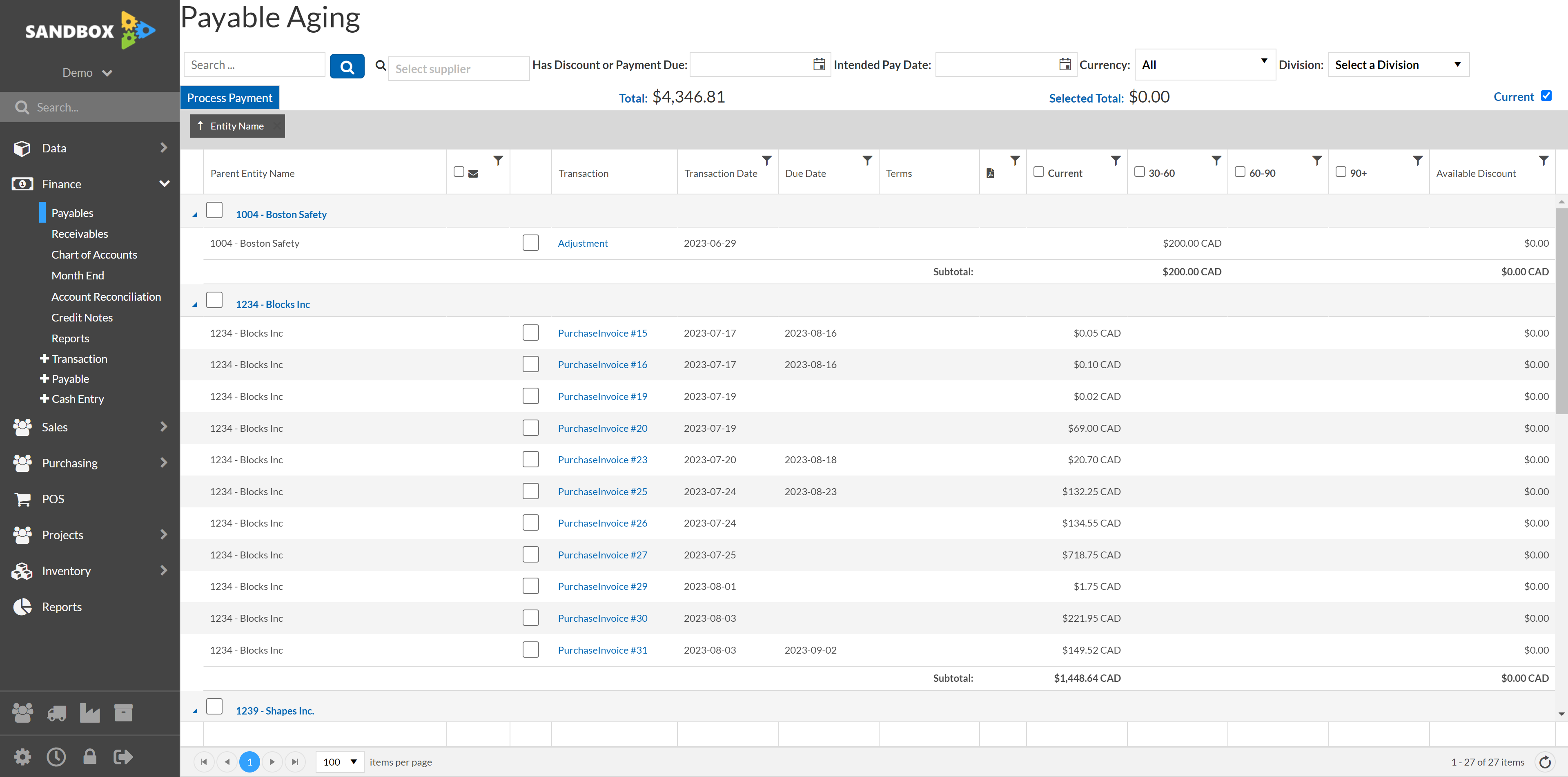The image size is (1568, 777).
Task: Click the grid vertical scrollbar
Action: click(x=1561, y=310)
